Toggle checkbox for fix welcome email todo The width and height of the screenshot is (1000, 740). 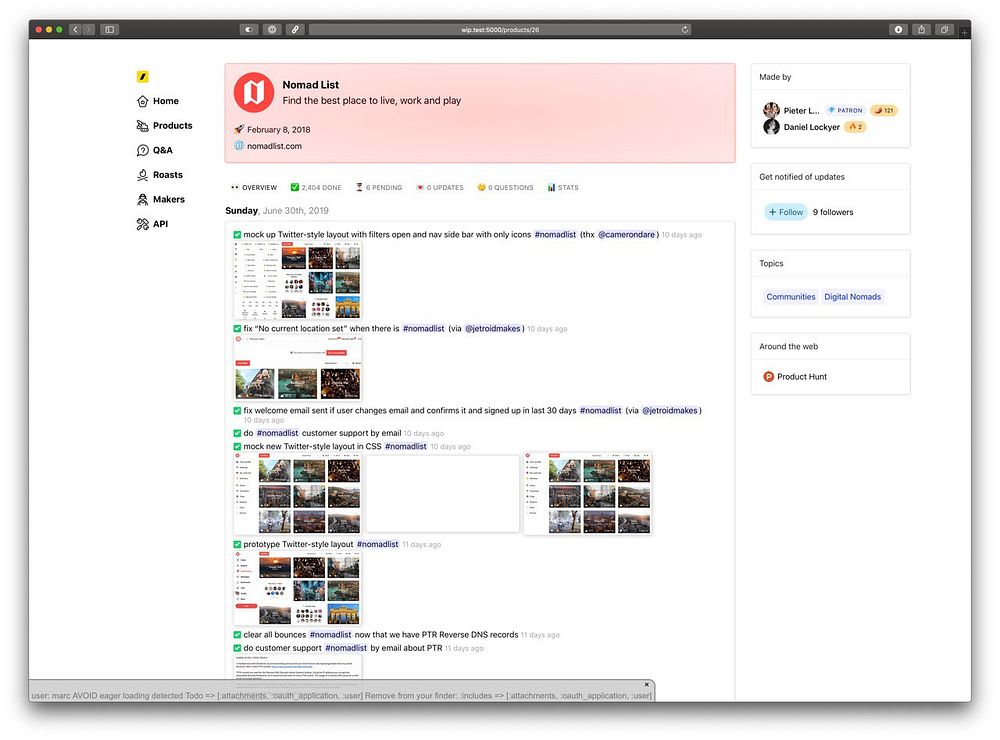(x=237, y=411)
